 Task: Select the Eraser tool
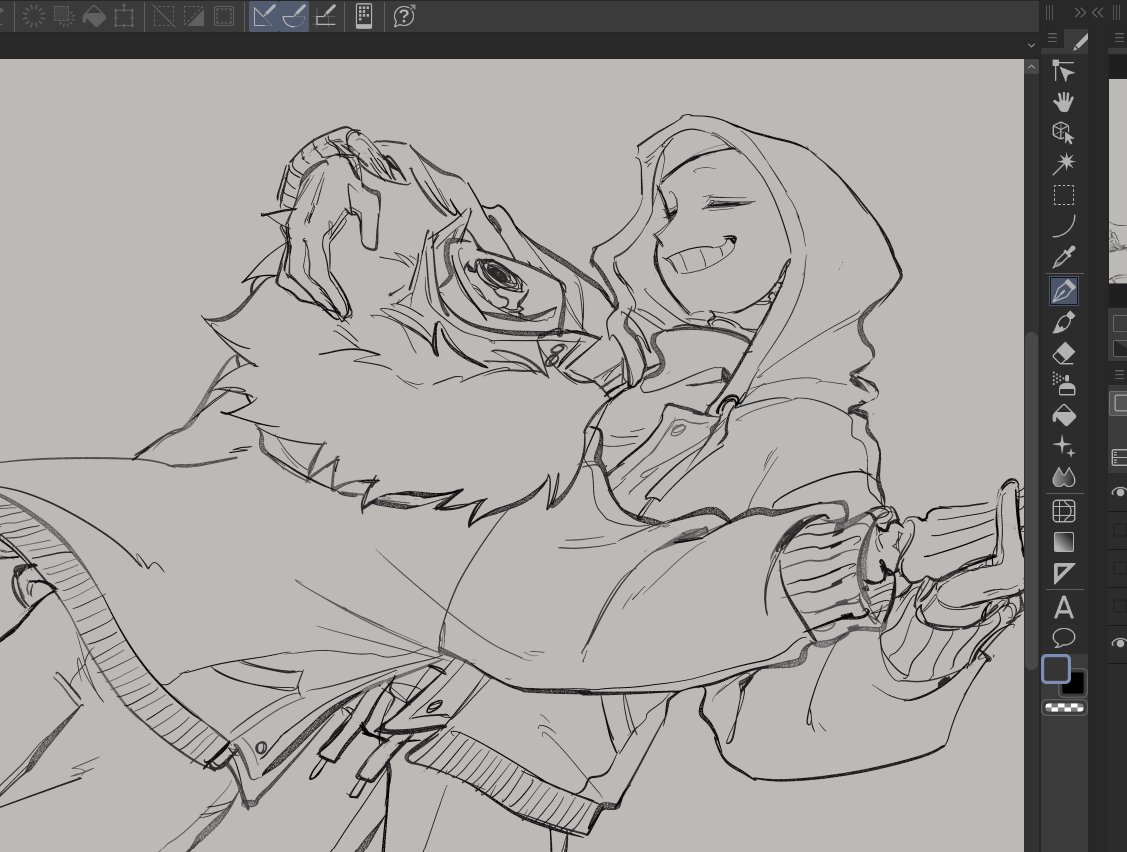pyautogui.click(x=1063, y=354)
